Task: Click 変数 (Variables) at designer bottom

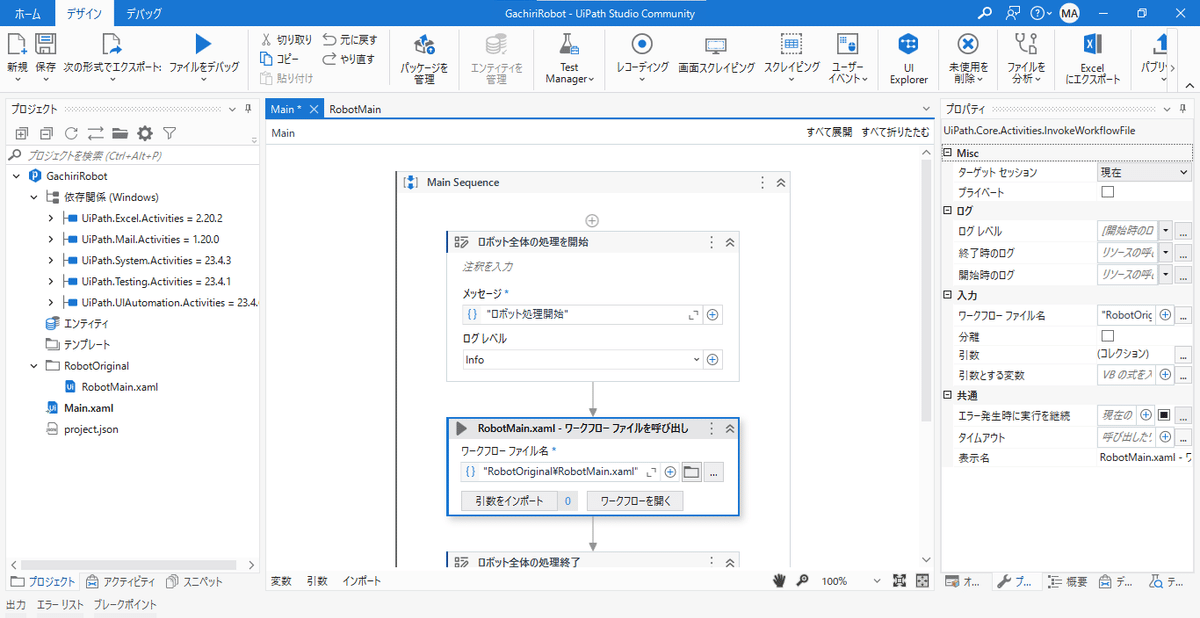Action: pyautogui.click(x=282, y=581)
